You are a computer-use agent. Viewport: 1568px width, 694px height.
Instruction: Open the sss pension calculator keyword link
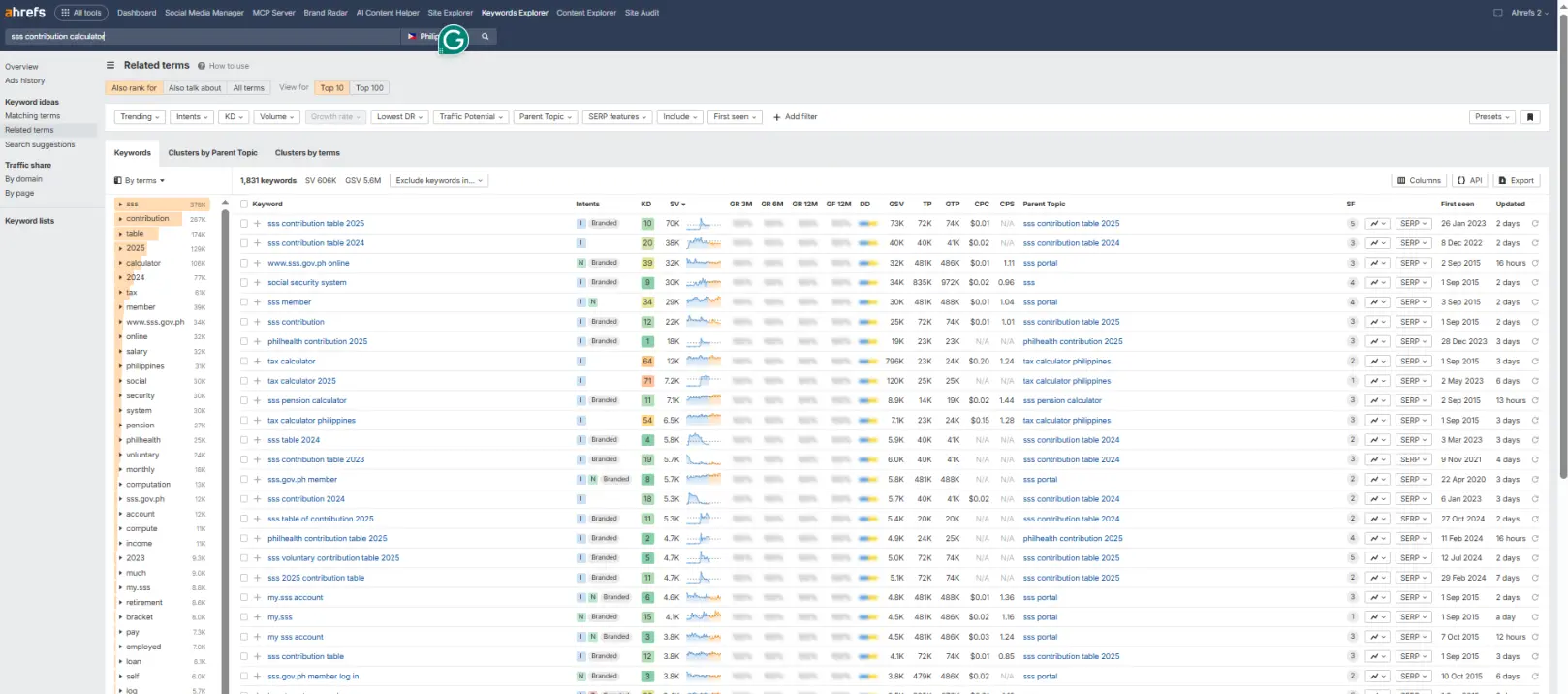click(x=307, y=400)
